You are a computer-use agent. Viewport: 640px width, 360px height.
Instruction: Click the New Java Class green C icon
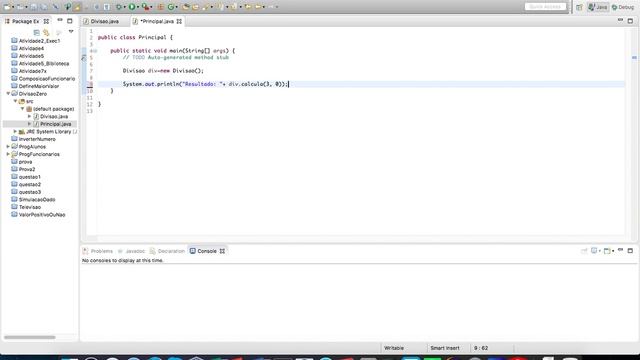(171, 7)
